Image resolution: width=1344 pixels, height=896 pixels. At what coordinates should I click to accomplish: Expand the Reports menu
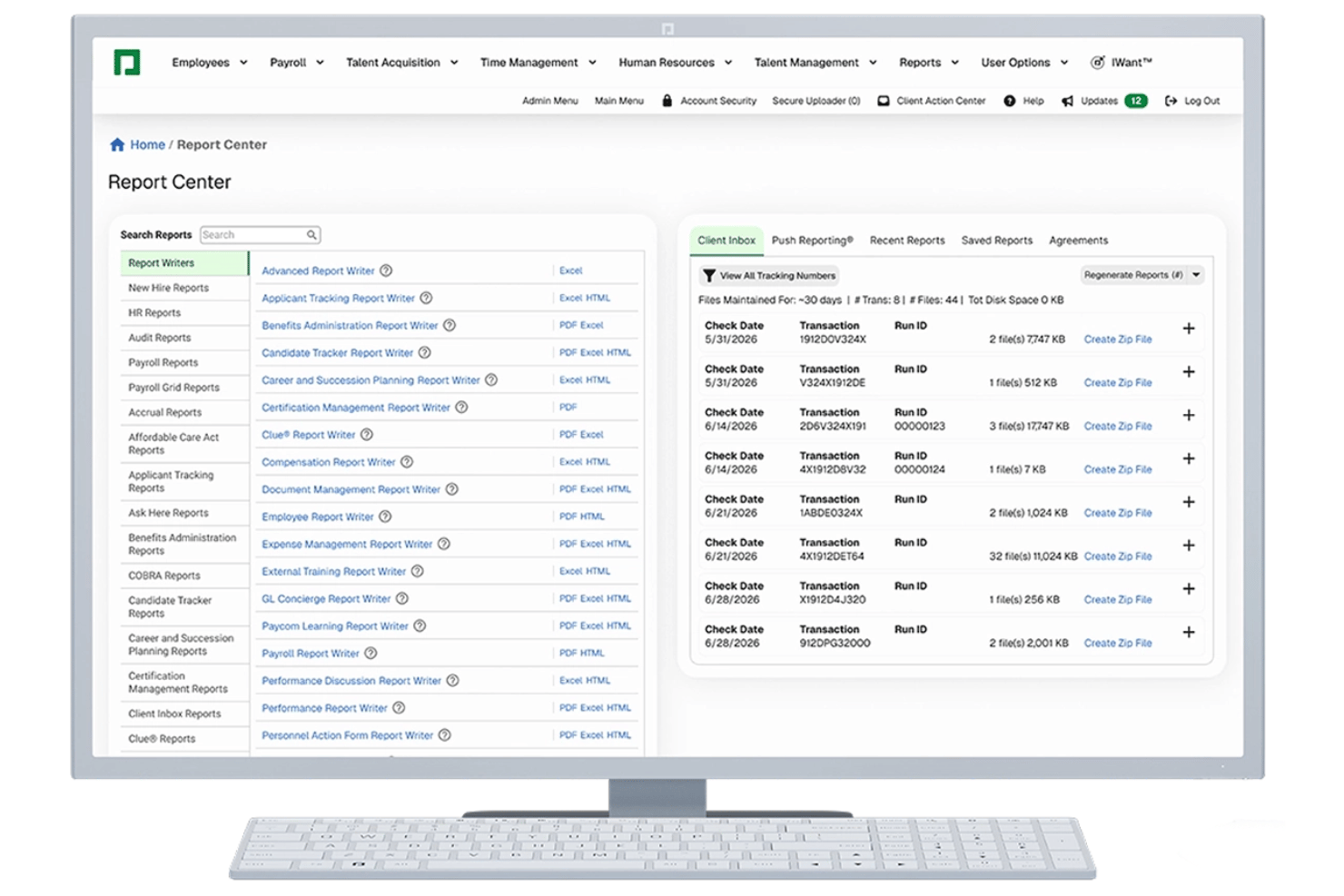tap(928, 63)
